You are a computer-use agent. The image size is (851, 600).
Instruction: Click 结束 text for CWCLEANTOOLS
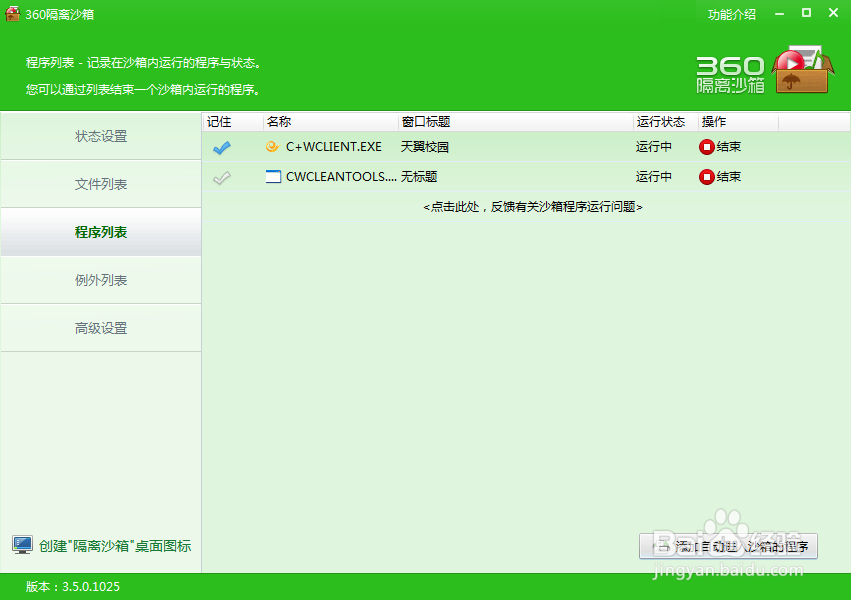pos(728,177)
